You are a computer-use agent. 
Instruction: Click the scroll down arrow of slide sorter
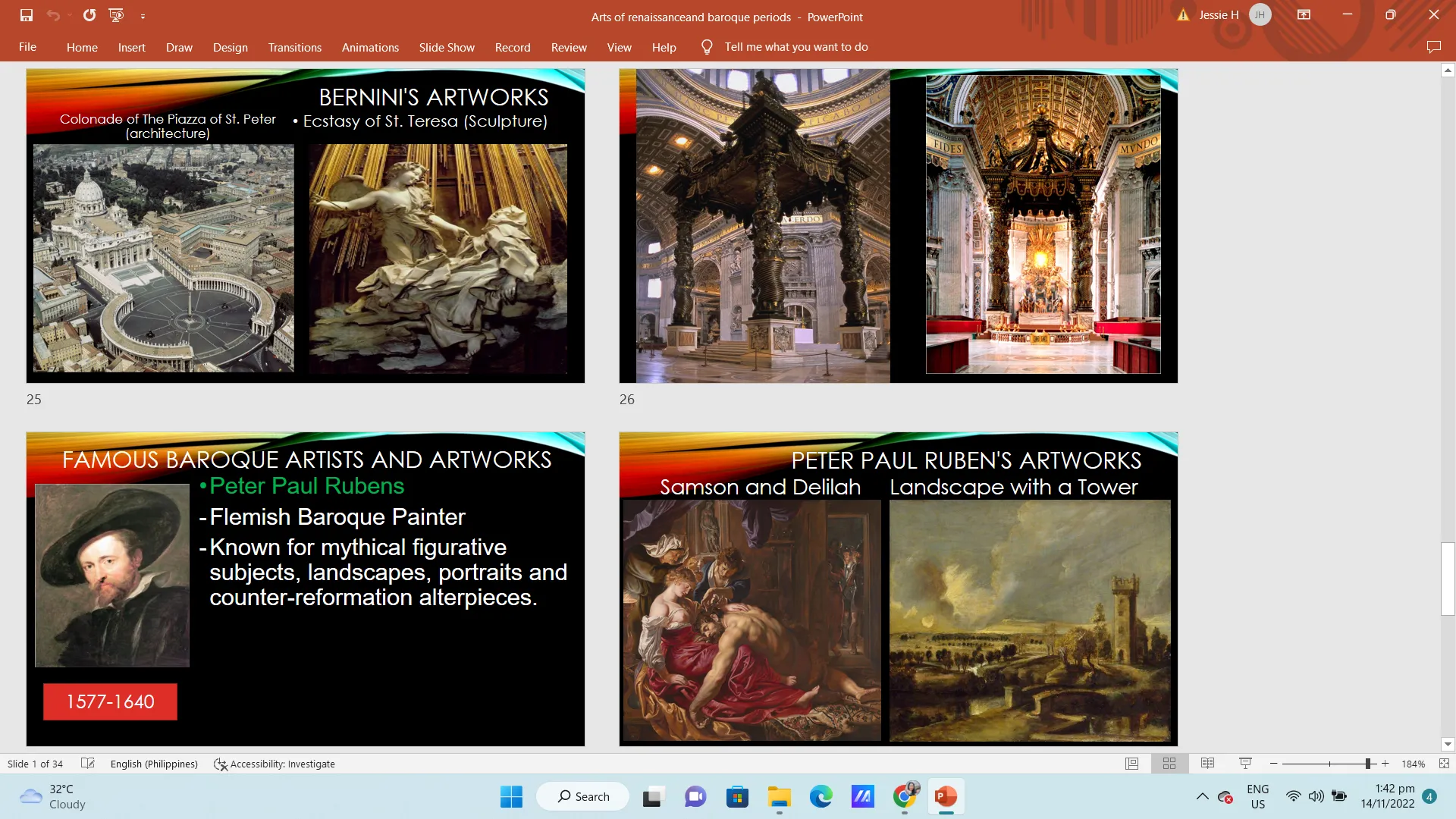click(x=1448, y=745)
